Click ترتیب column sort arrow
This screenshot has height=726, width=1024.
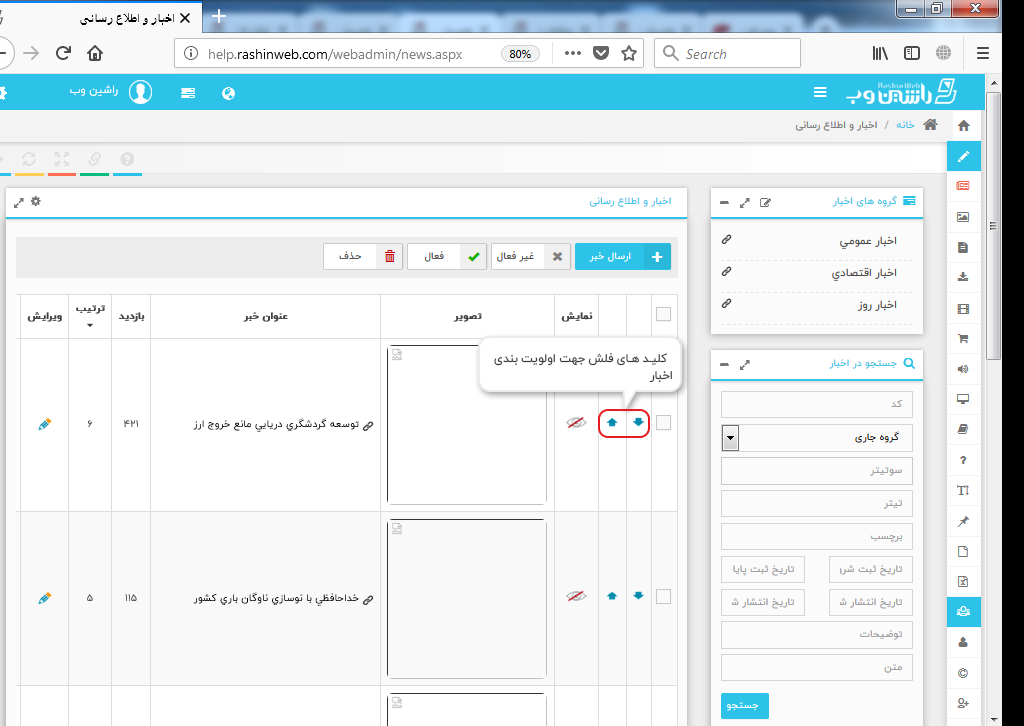click(89, 326)
